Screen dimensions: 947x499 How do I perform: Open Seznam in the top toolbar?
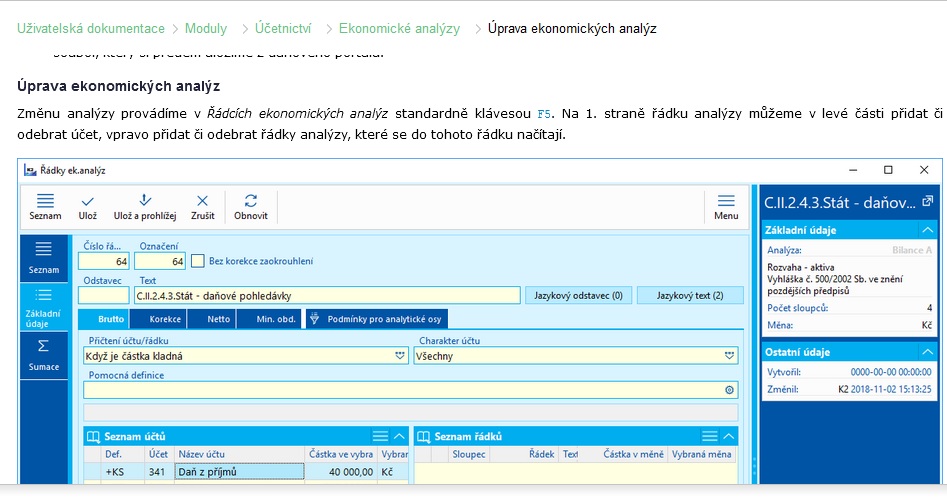tap(45, 207)
